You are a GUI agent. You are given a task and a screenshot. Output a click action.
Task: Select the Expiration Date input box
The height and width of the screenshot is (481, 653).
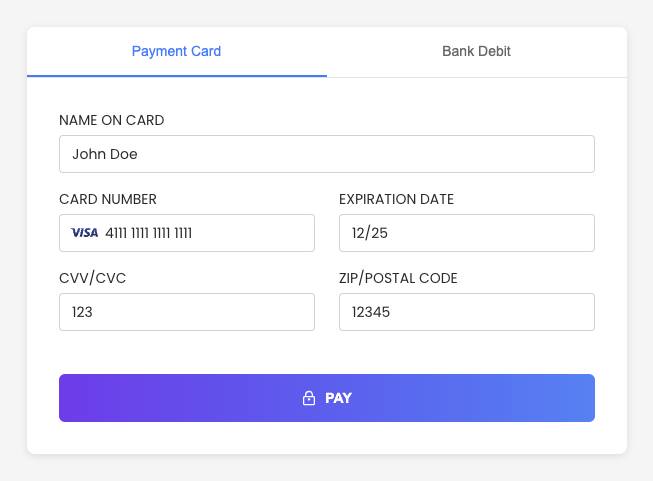click(x=467, y=233)
